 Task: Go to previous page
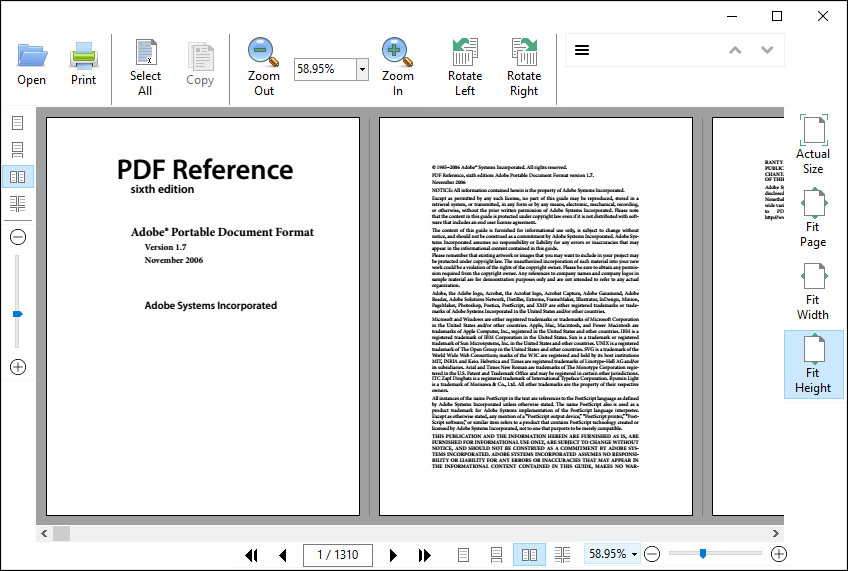282,555
